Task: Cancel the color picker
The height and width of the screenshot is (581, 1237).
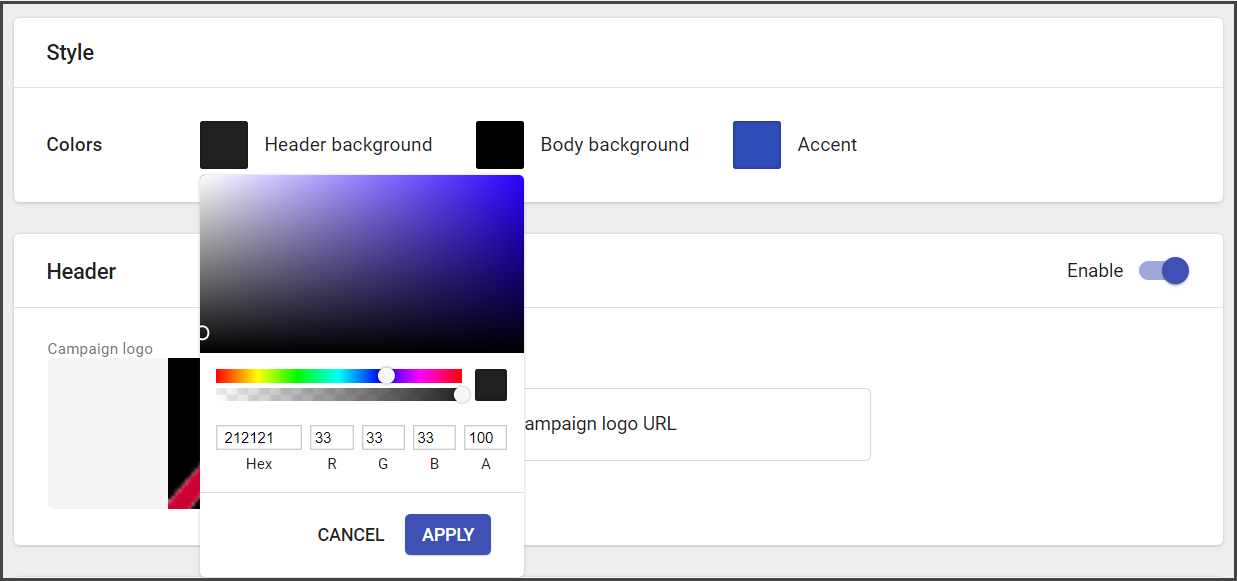Action: coord(351,535)
